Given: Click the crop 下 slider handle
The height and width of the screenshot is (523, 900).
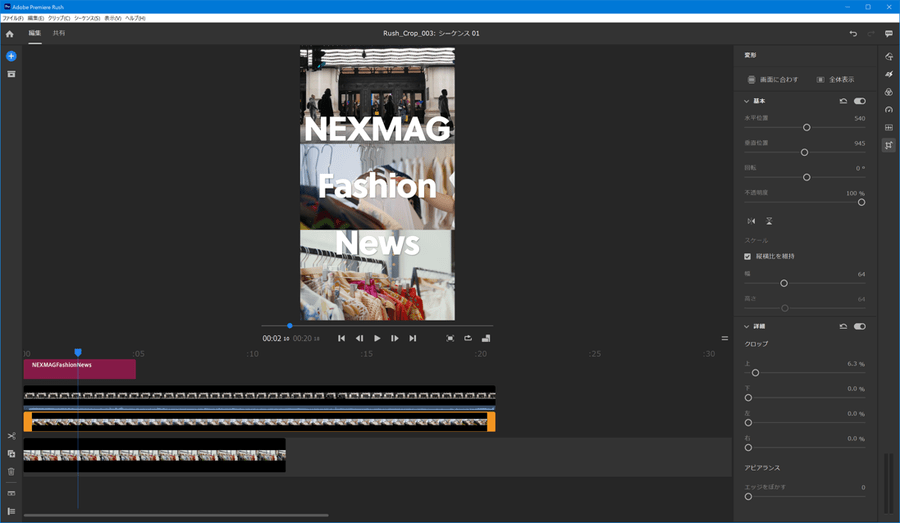Looking at the screenshot, I should click(748, 398).
